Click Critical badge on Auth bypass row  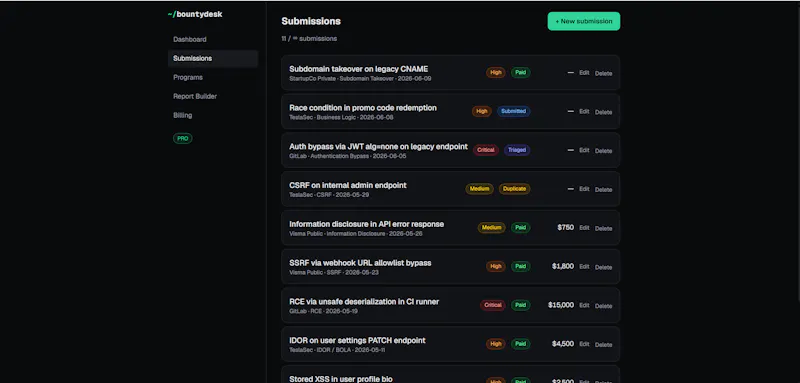tap(486, 150)
